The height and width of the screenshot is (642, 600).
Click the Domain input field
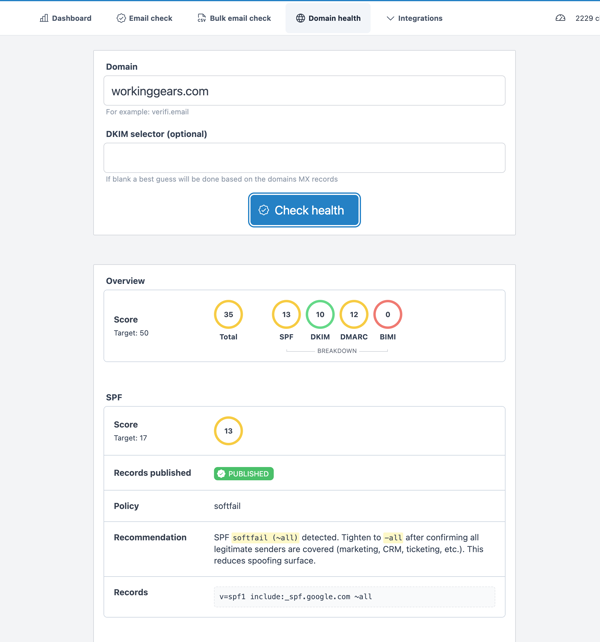(304, 91)
